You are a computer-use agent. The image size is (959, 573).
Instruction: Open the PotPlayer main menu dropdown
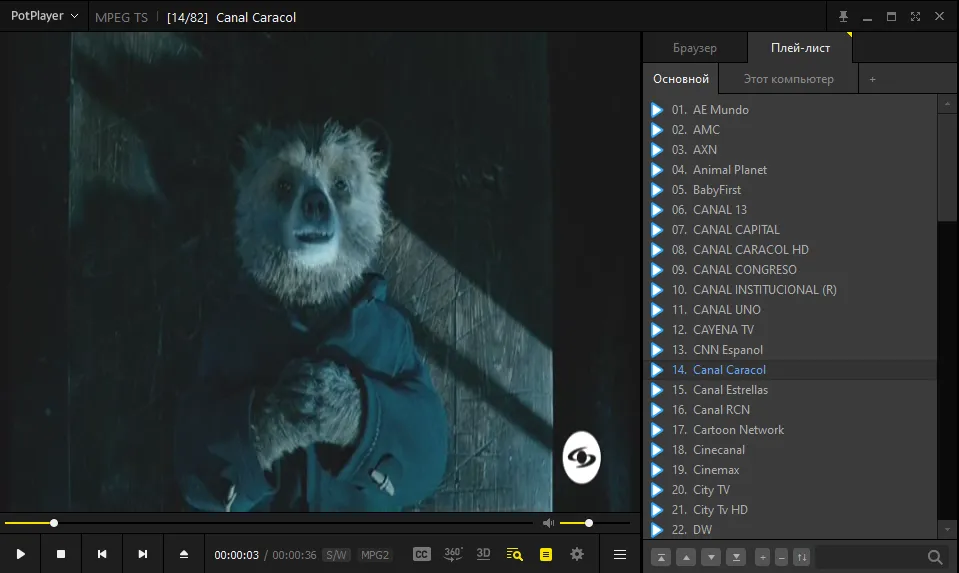(x=44, y=16)
